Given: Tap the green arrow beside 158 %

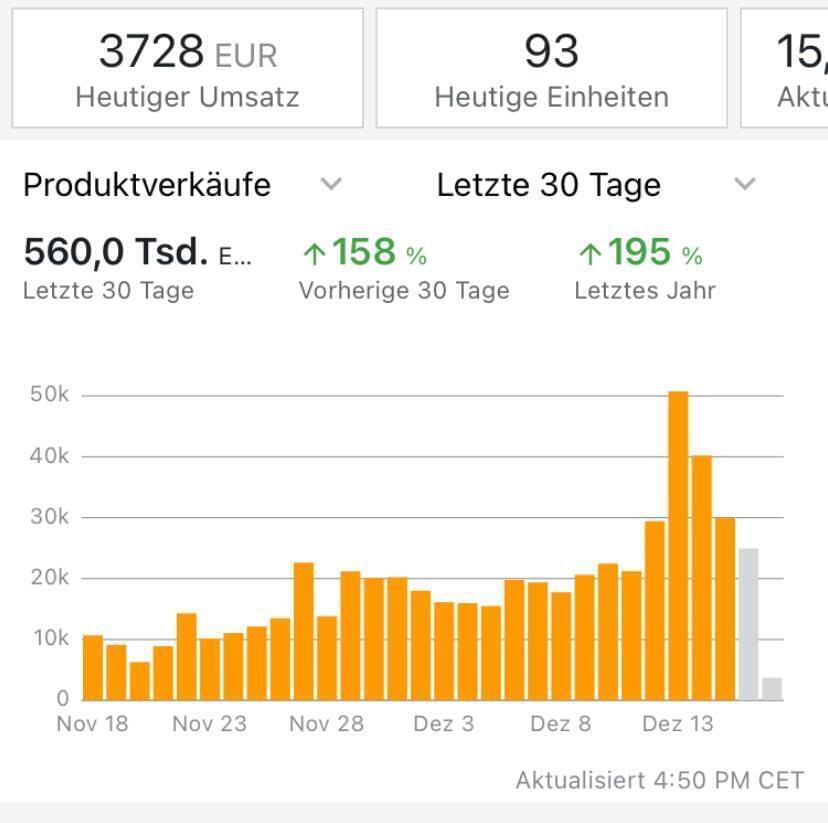Looking at the screenshot, I should click(314, 256).
